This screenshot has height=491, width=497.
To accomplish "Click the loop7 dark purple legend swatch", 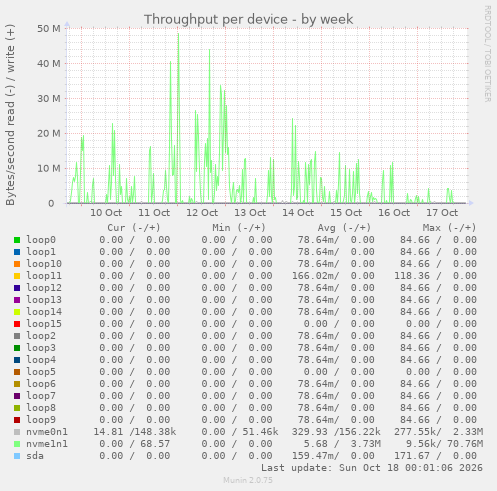I will pos(17,396).
